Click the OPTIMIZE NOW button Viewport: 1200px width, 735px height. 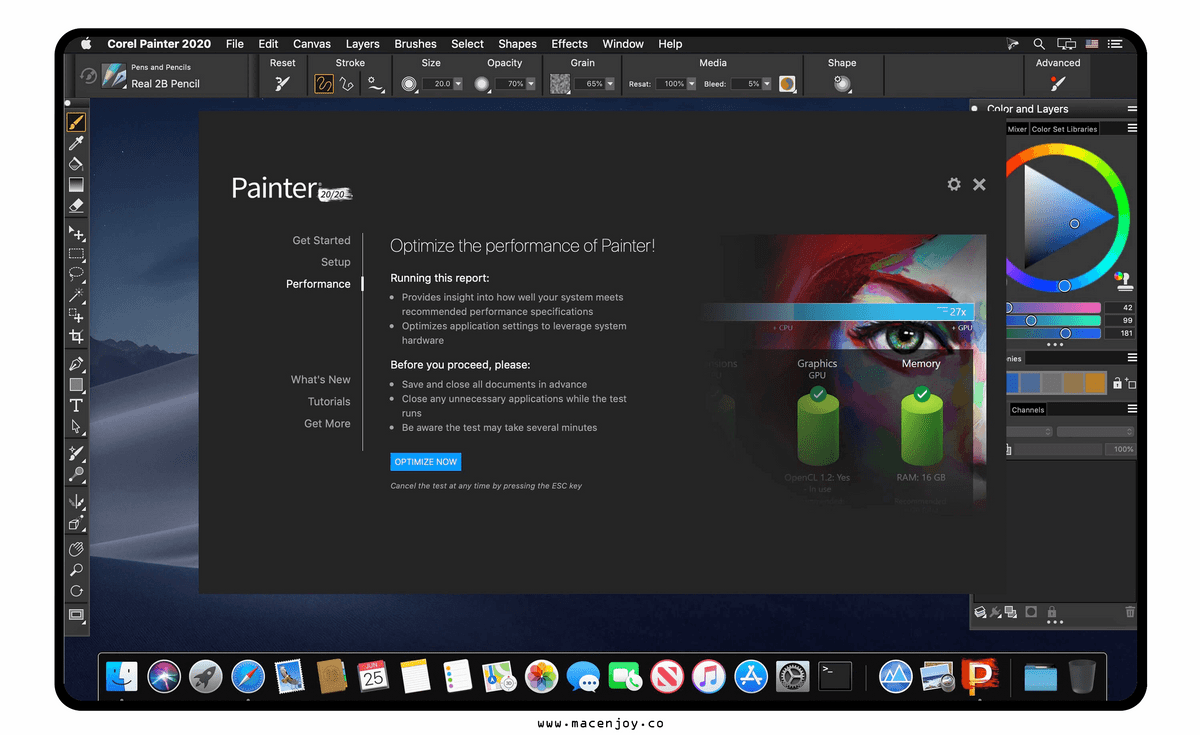426,462
